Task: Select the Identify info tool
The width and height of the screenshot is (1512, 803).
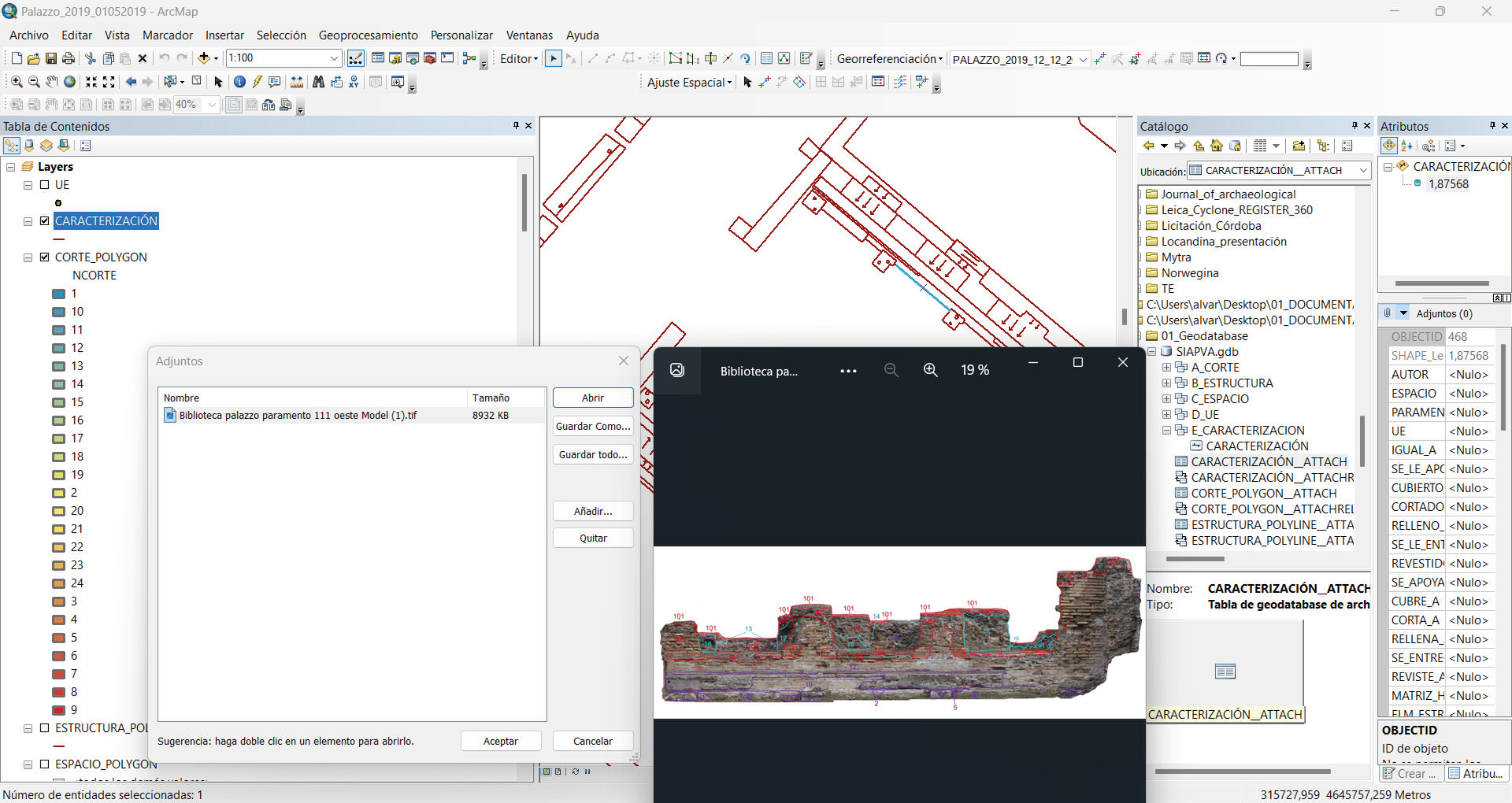Action: click(240, 82)
